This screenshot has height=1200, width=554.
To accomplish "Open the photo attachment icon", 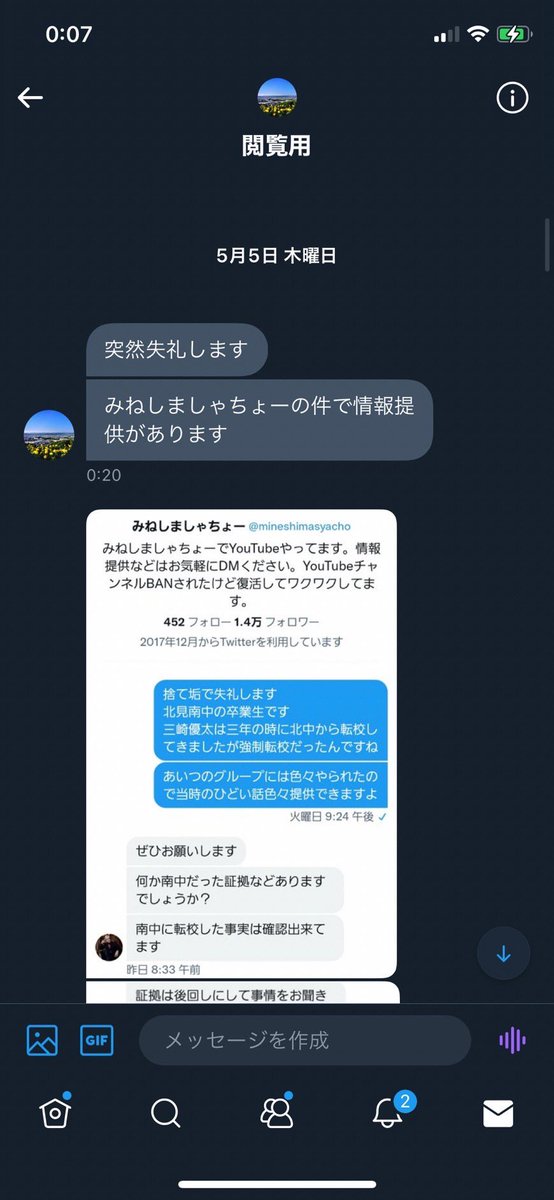I will click(42, 1040).
